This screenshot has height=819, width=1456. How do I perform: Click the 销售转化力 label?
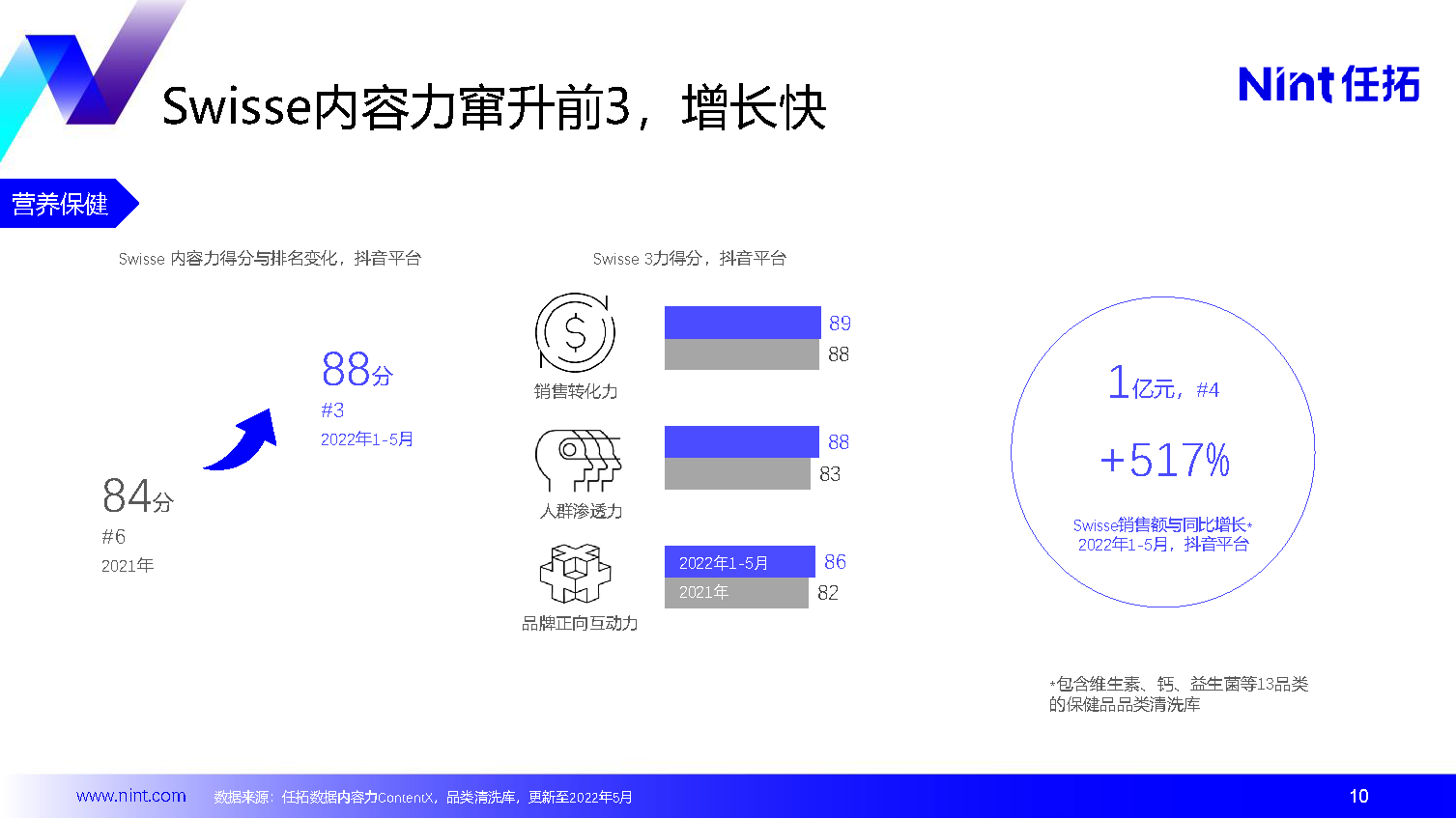(x=576, y=391)
